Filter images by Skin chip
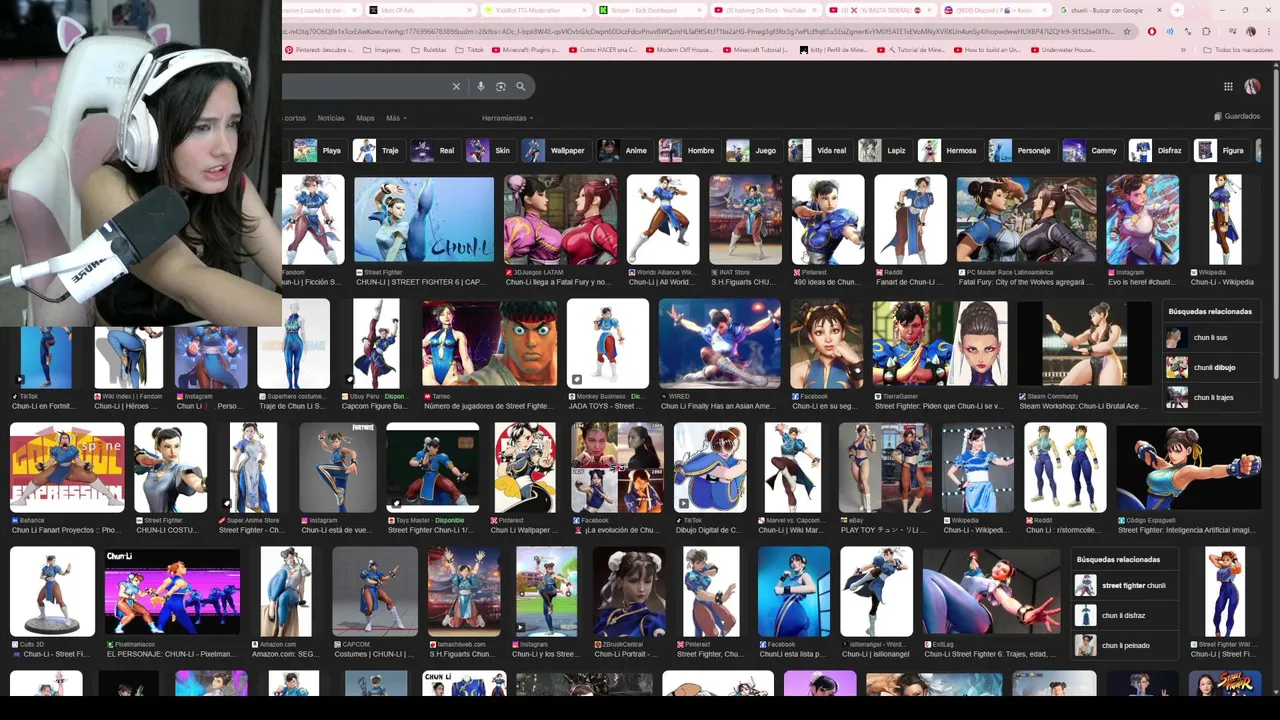 (x=490, y=151)
